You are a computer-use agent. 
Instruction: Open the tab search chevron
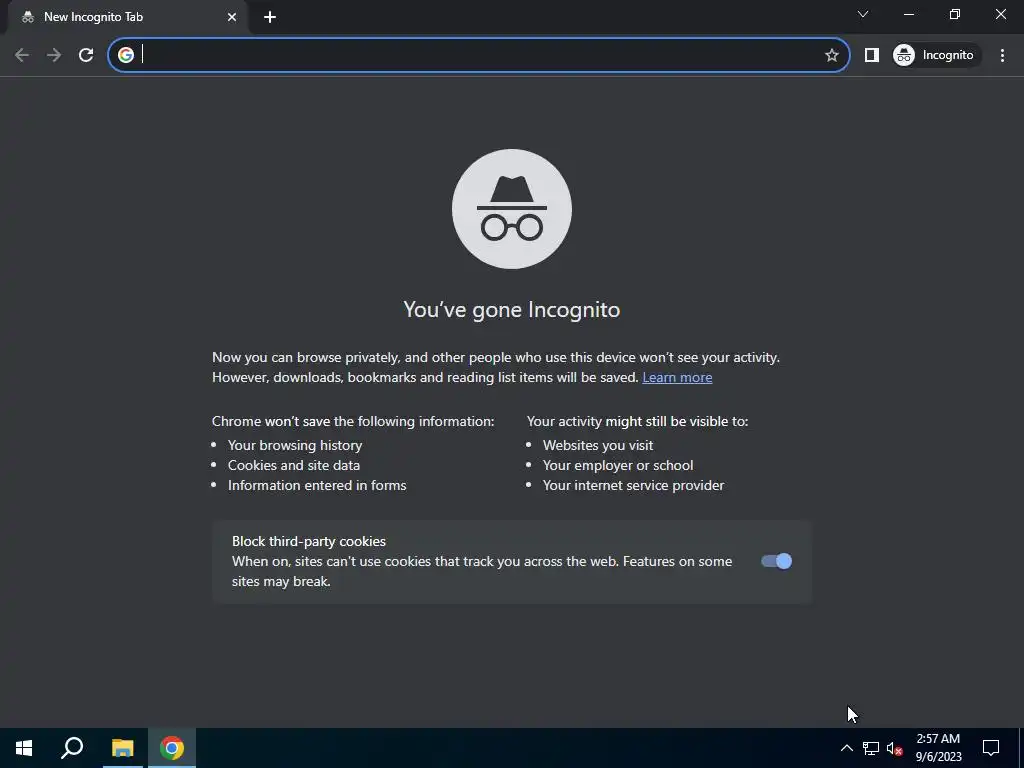pyautogui.click(x=863, y=14)
